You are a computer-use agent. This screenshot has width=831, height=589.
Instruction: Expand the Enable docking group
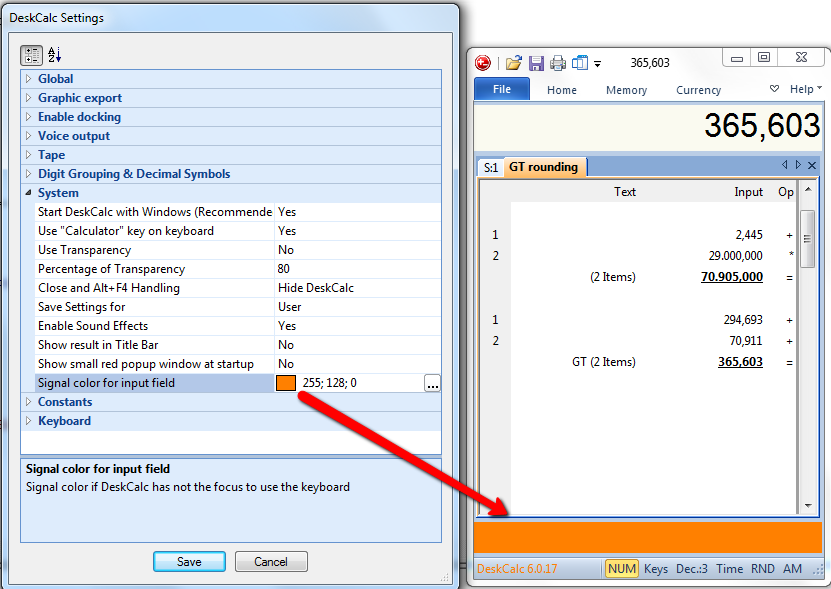[x=29, y=117]
